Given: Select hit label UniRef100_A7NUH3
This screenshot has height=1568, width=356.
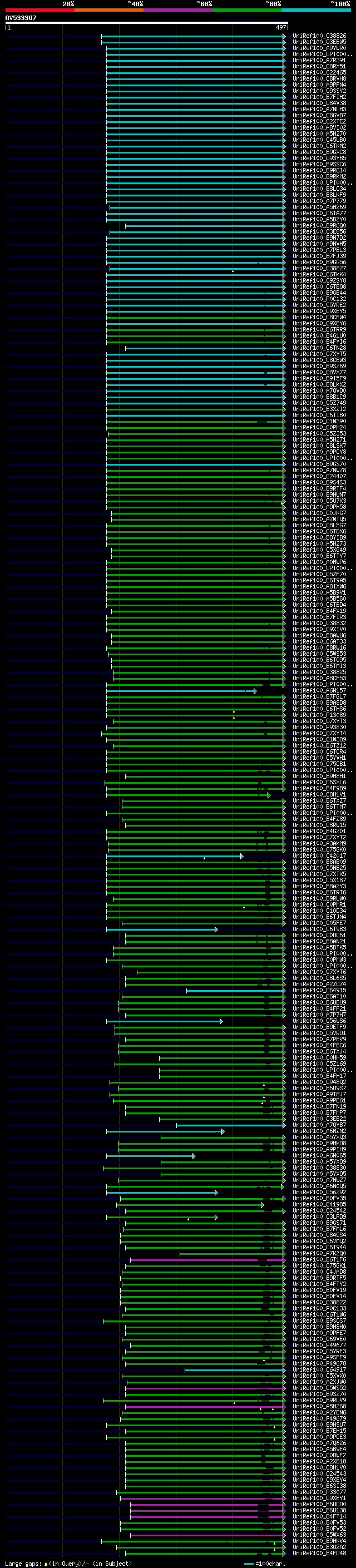Looking at the screenshot, I should 319,109.
